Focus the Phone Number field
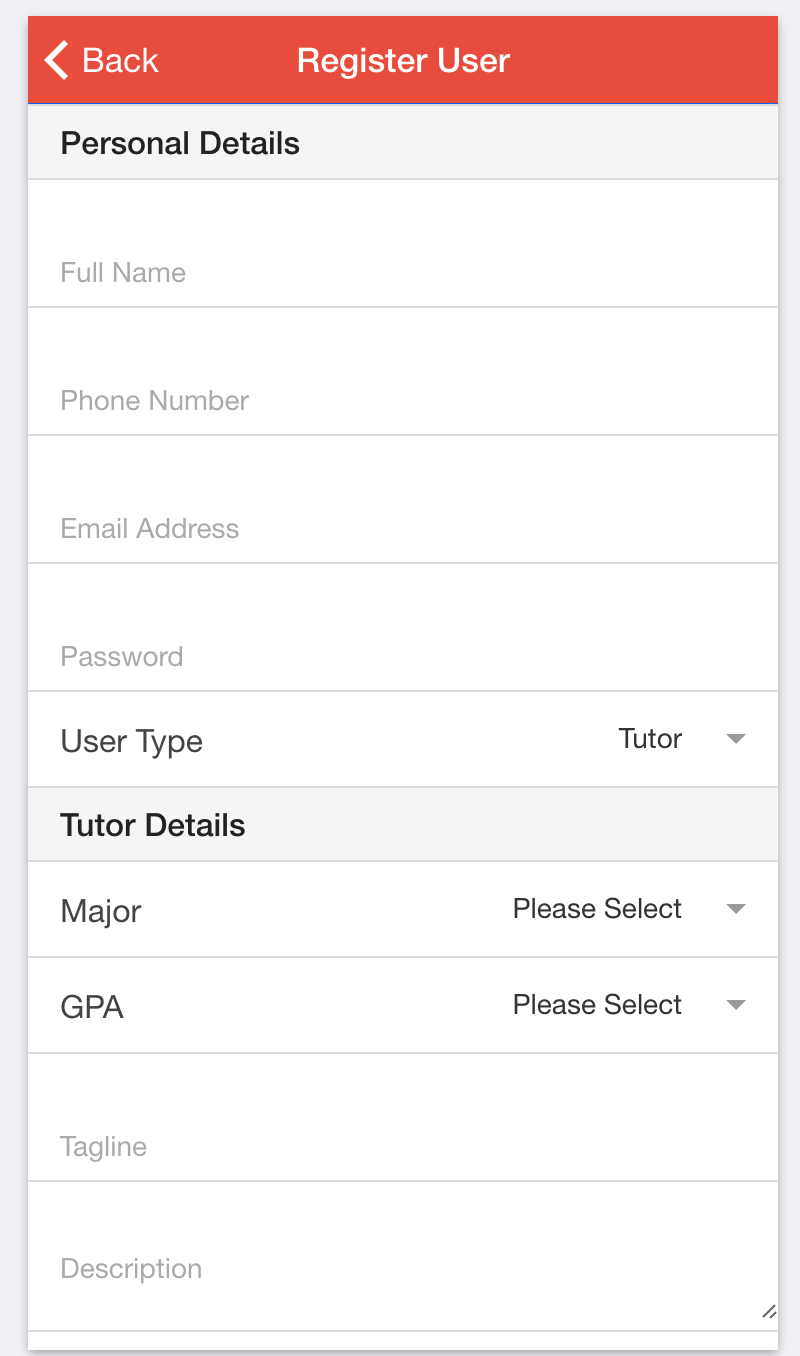800x1356 pixels. pos(402,400)
